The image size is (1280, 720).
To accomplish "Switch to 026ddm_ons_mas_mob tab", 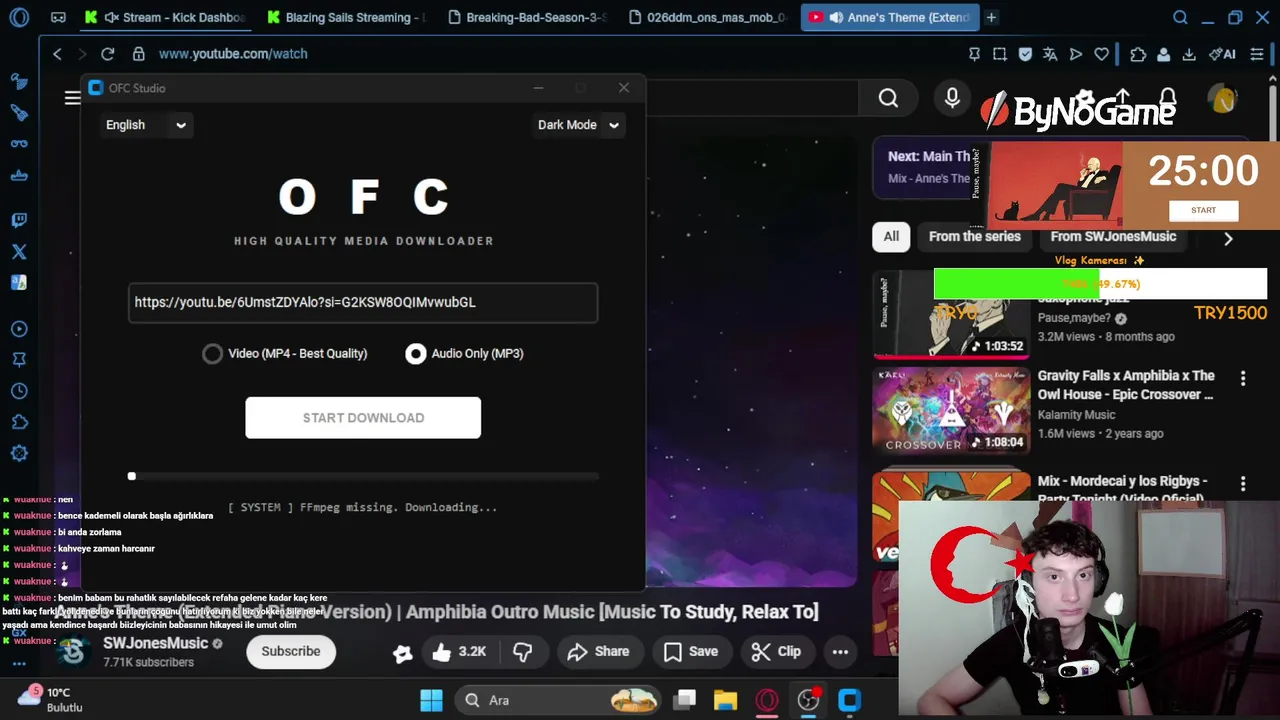I will 708,17.
